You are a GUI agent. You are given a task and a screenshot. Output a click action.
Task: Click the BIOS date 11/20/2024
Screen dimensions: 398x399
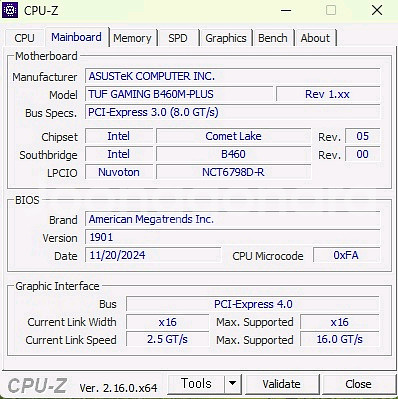coord(153,255)
